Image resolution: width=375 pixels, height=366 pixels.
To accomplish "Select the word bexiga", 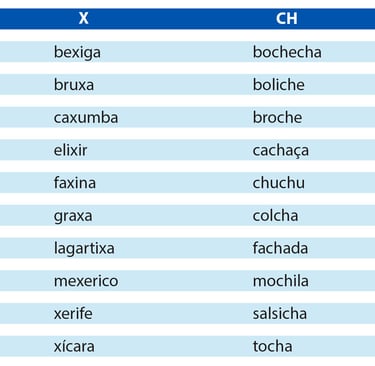I will tap(77, 53).
